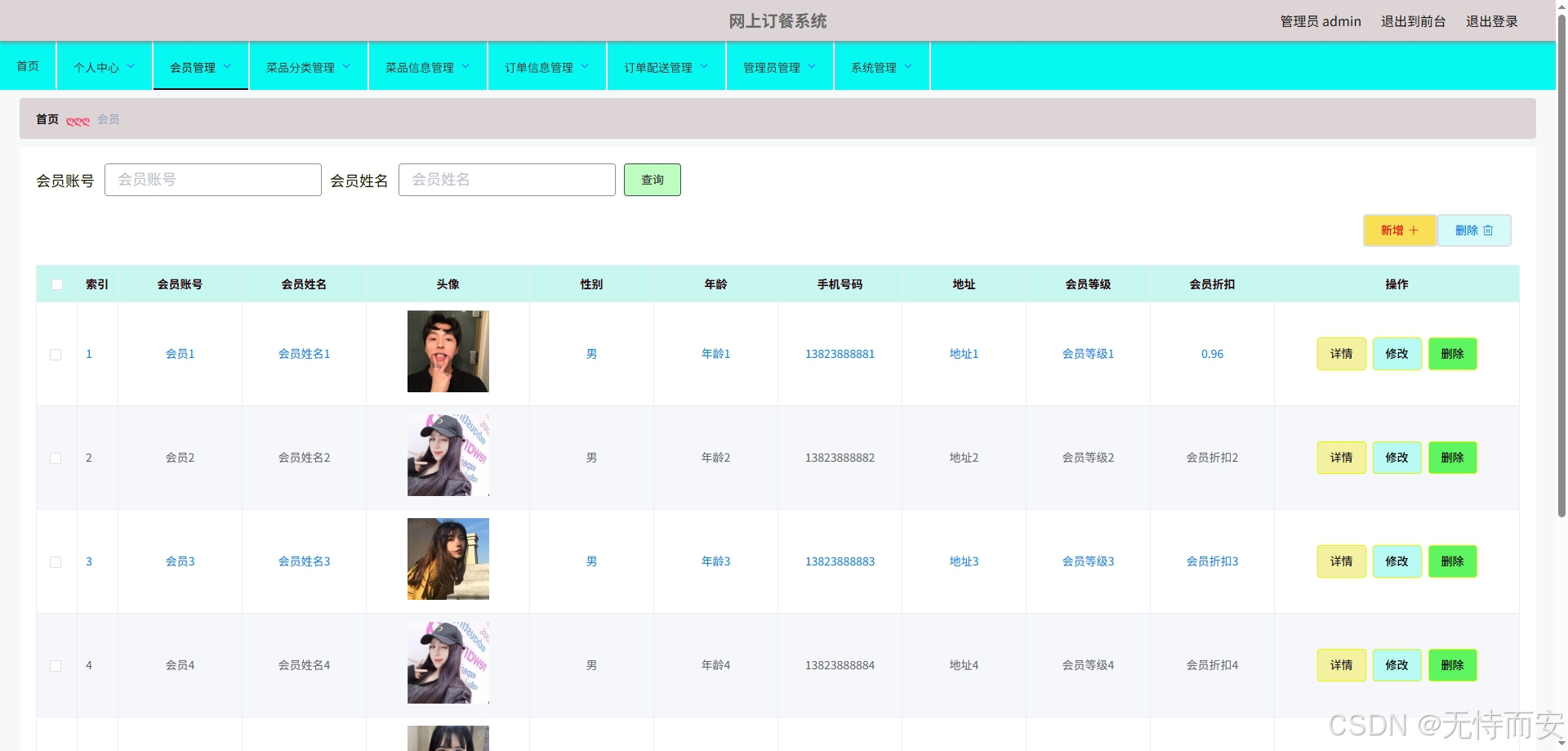The height and width of the screenshot is (751, 1568).
Task: Click the 首页 breadcrumb link
Action: (47, 119)
